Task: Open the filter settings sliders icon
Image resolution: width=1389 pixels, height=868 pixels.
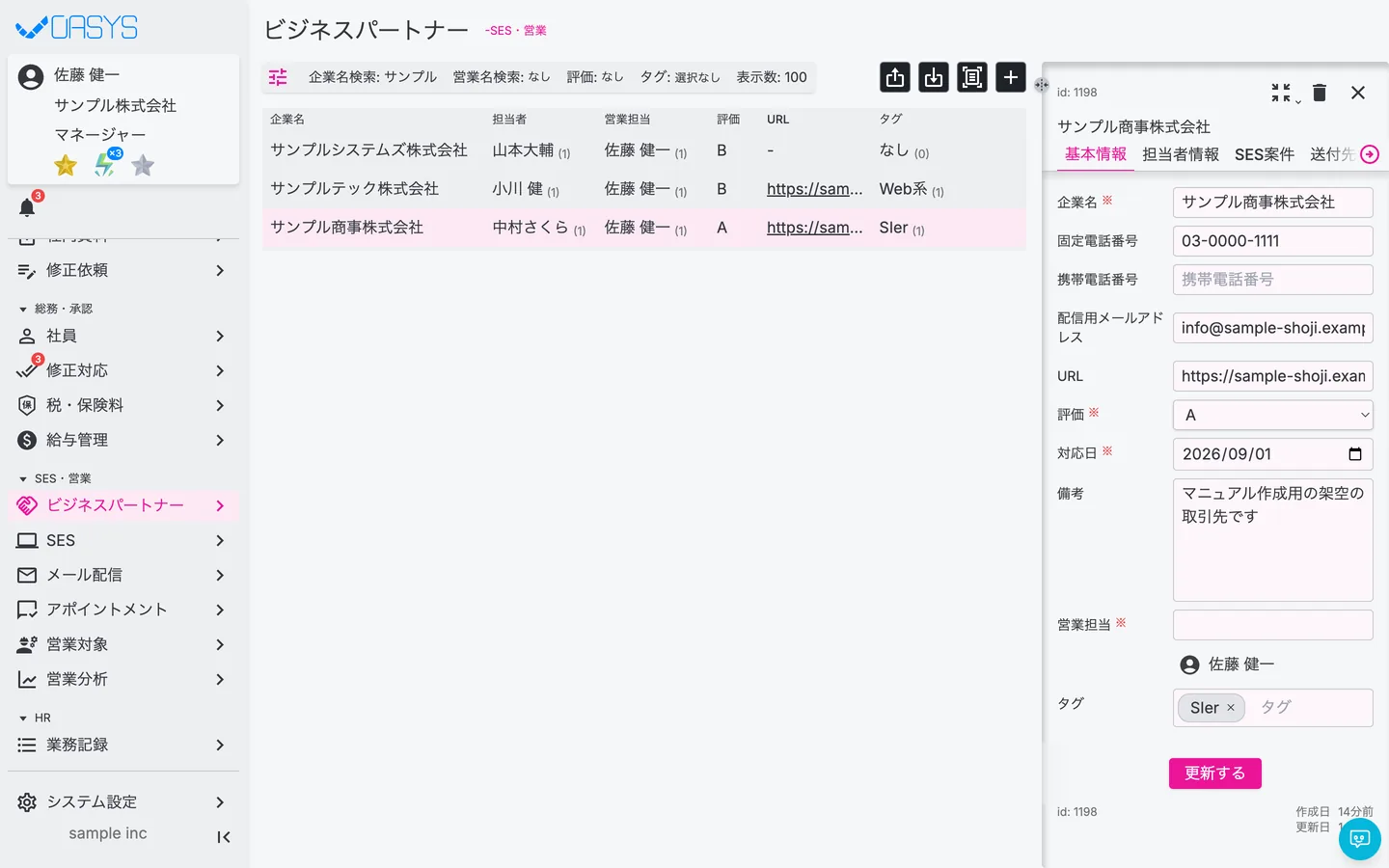Action: pos(278,77)
